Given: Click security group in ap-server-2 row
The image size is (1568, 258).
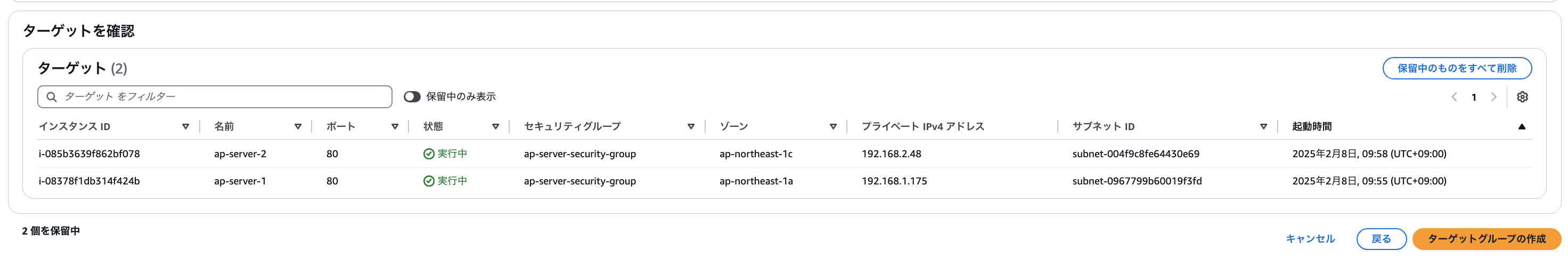Looking at the screenshot, I should [579, 154].
